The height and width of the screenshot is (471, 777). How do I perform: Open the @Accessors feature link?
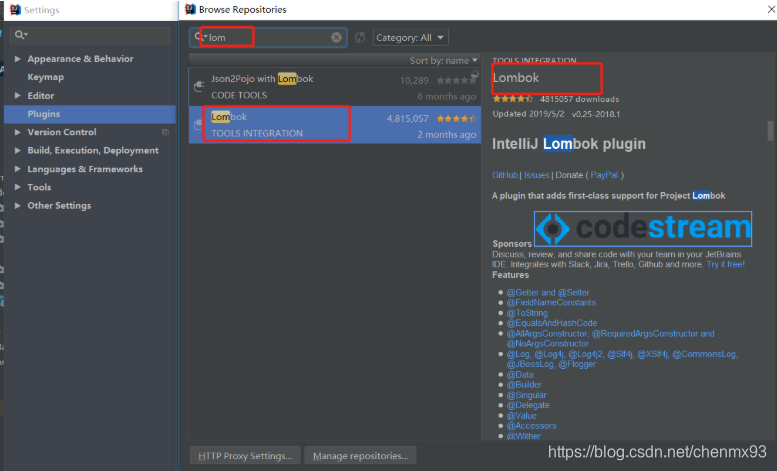coord(531,426)
